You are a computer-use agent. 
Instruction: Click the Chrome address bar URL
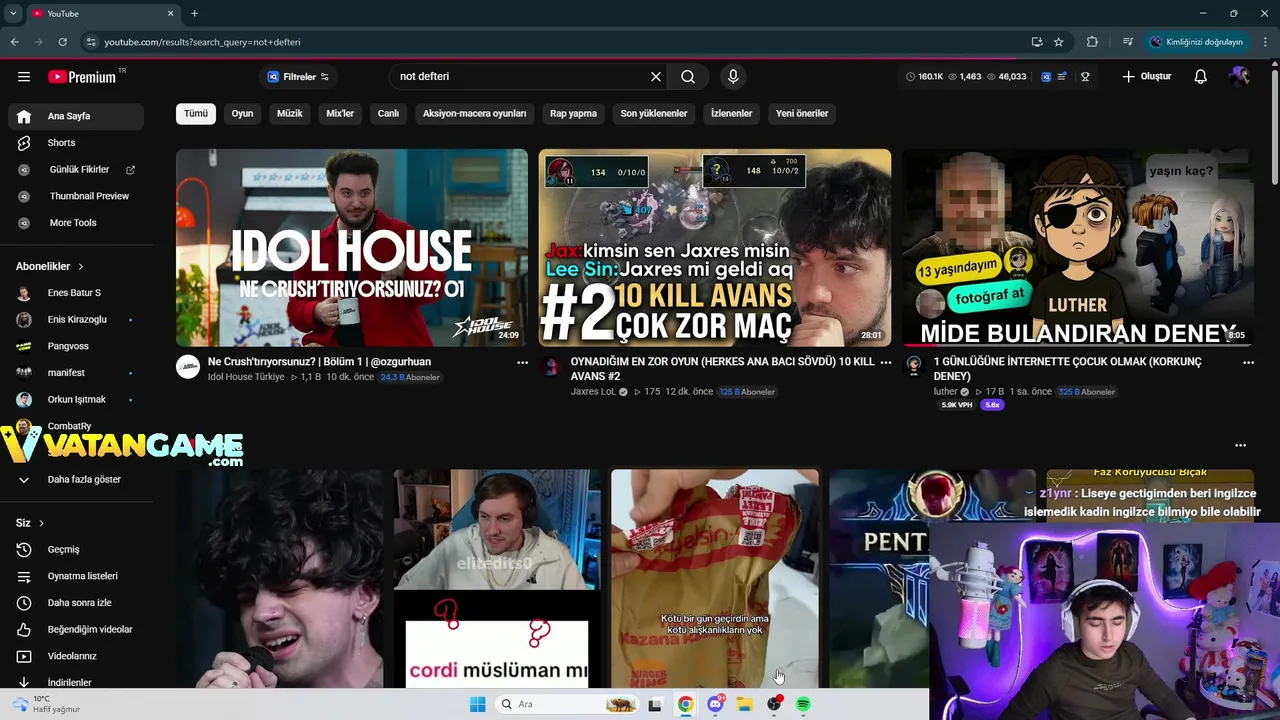pos(203,42)
